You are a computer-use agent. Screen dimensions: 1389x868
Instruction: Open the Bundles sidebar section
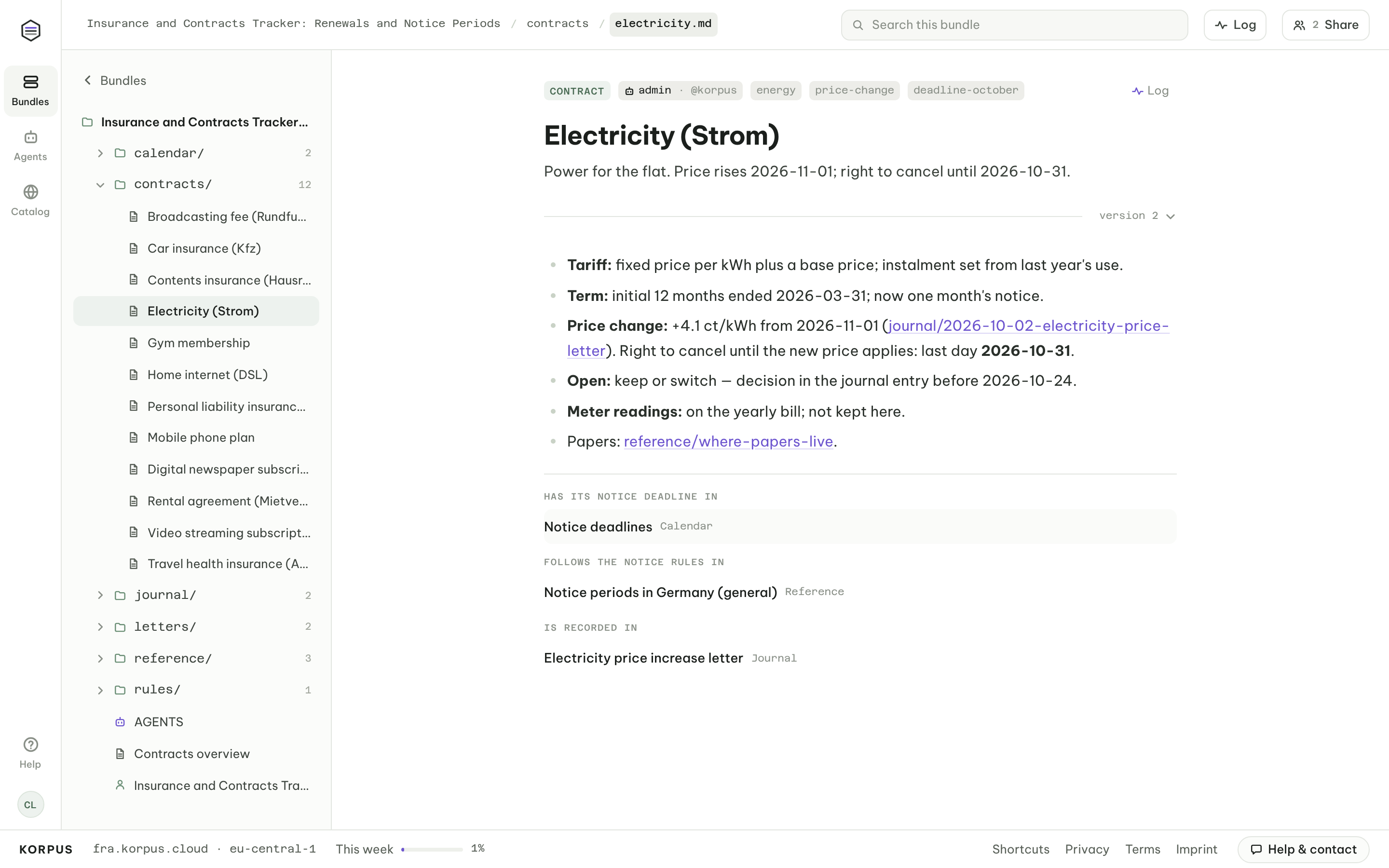pyautogui.click(x=30, y=91)
